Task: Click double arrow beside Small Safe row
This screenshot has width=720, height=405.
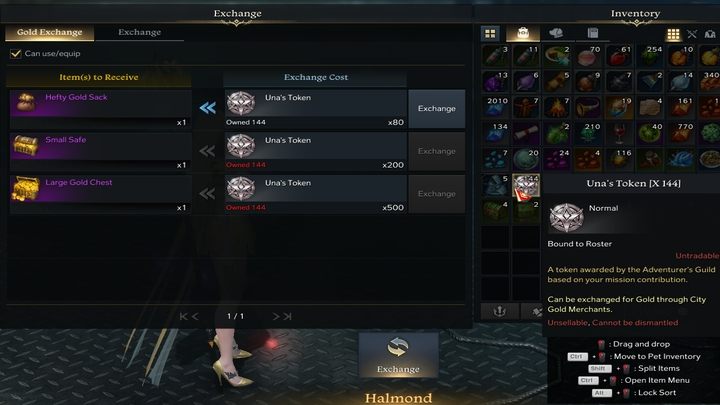Action: click(x=207, y=151)
